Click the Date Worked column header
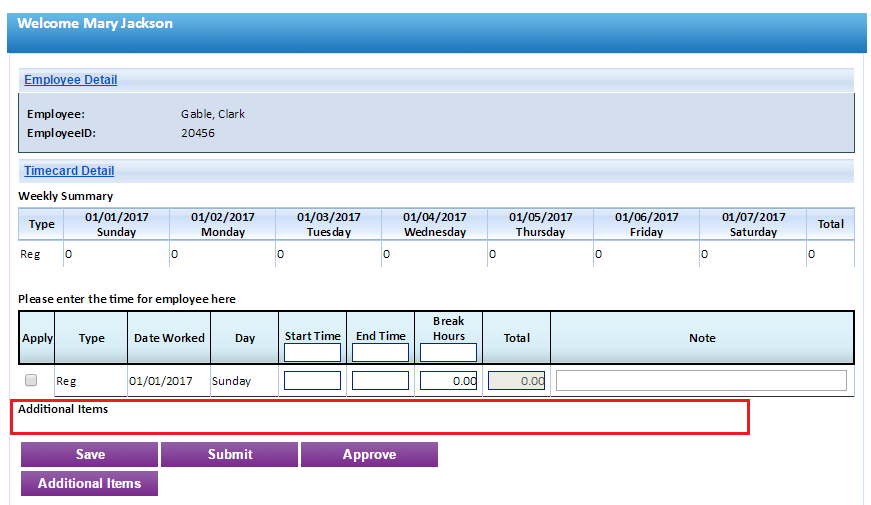Image resolution: width=871 pixels, height=505 pixels. (169, 338)
